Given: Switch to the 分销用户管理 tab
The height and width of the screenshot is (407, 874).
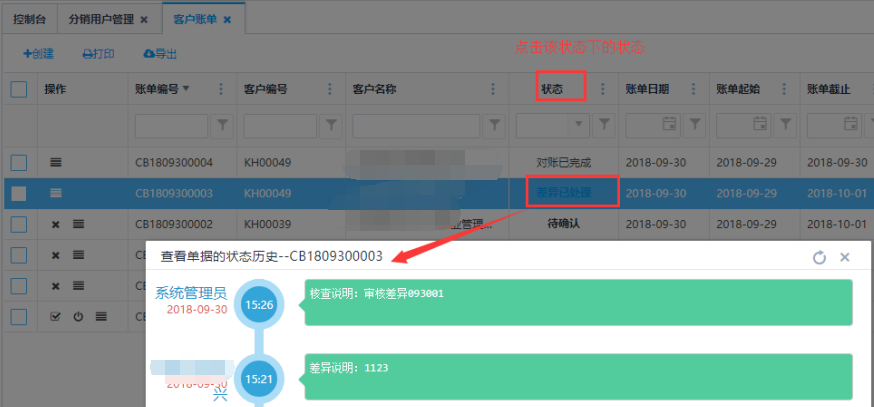Looking at the screenshot, I should (102, 19).
